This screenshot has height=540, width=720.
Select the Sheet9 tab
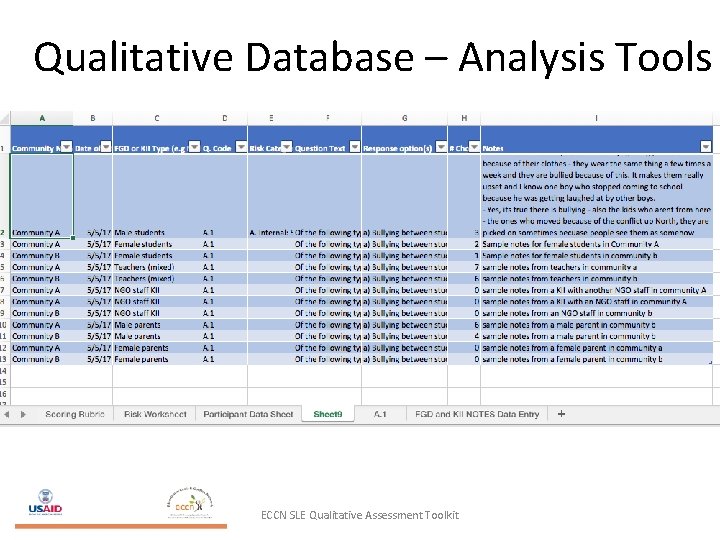pos(328,414)
